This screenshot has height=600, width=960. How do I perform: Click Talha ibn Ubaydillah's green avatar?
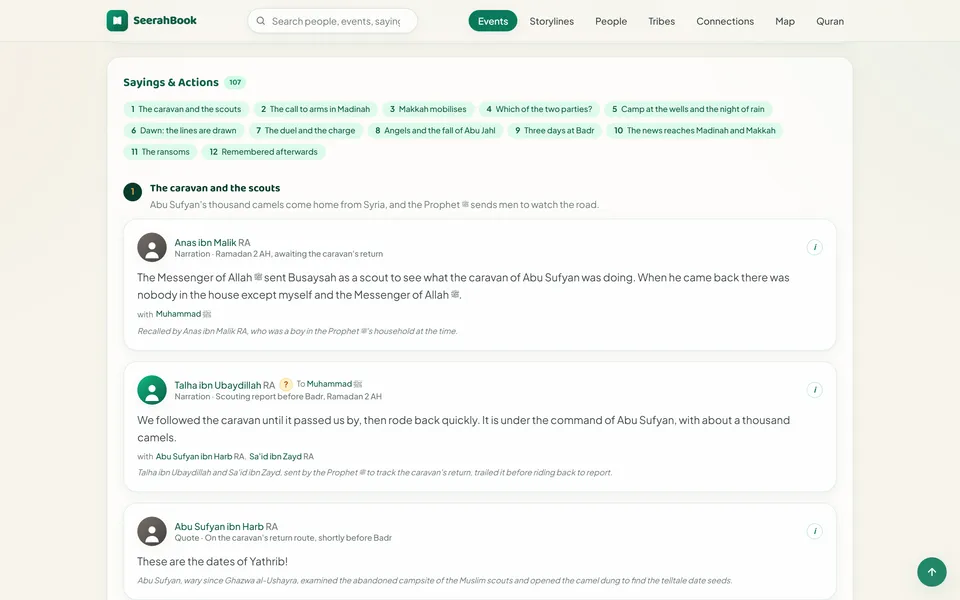point(152,390)
